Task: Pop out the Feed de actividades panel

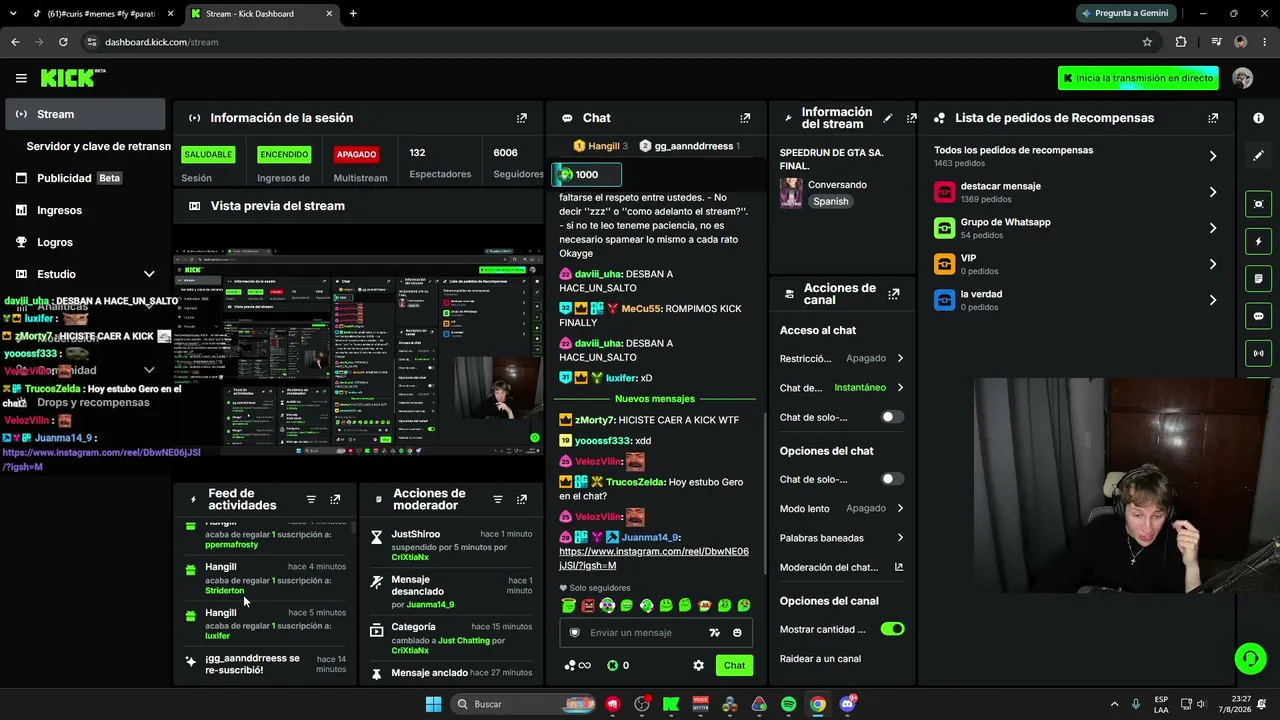Action: [x=335, y=500]
